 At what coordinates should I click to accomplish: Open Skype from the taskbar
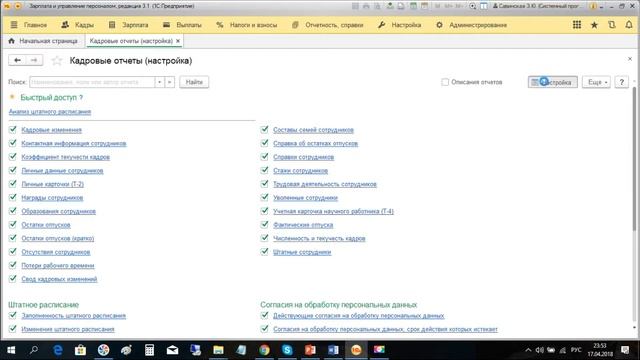(x=287, y=350)
